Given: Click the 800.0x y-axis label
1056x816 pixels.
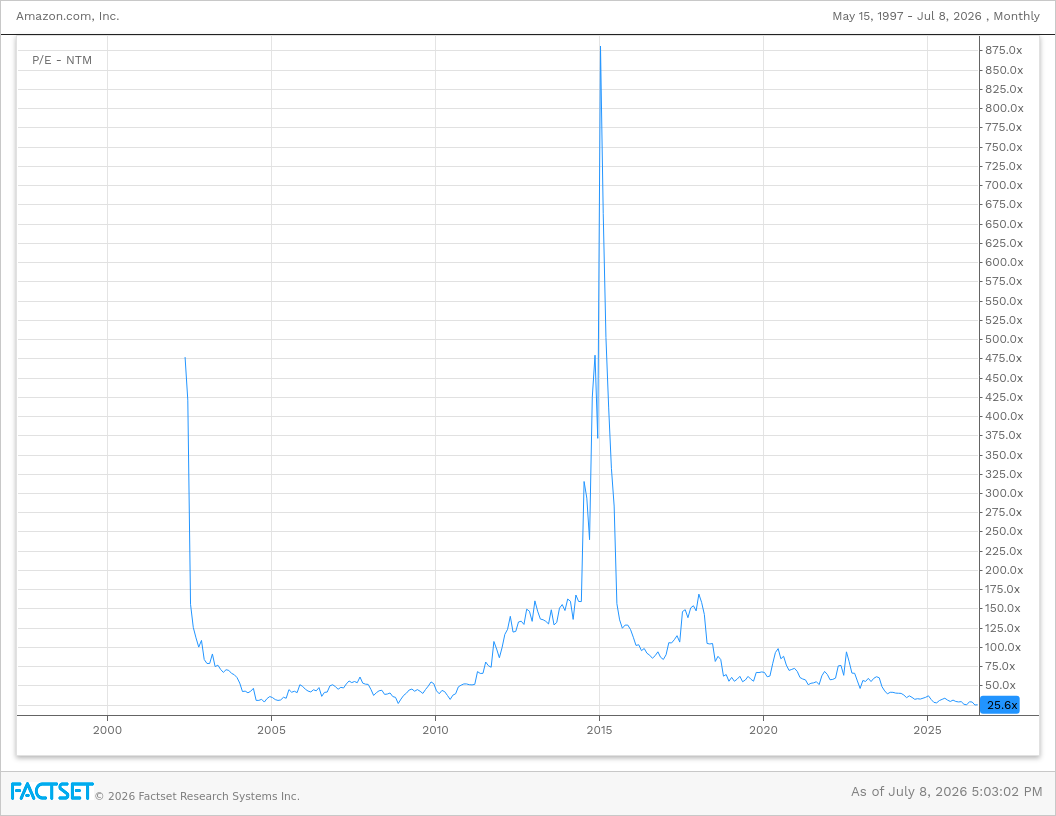Looking at the screenshot, I should pyautogui.click(x=1004, y=108).
